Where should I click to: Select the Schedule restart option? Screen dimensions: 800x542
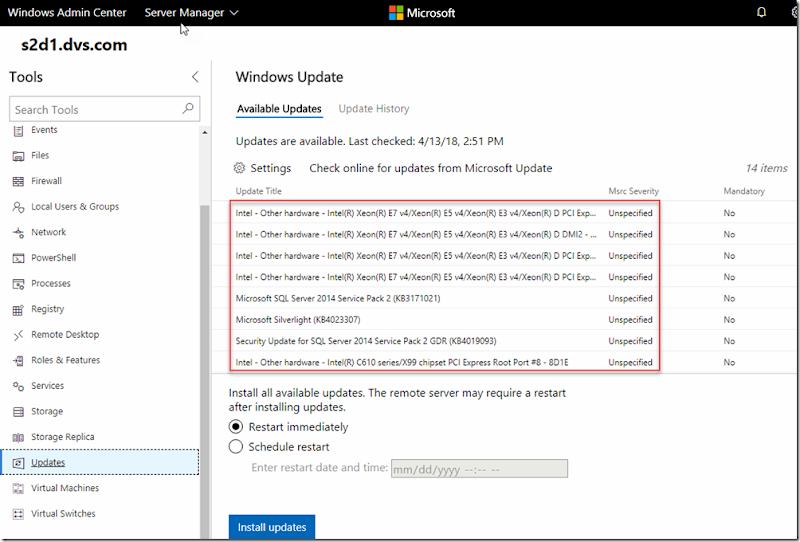pyautogui.click(x=236, y=447)
